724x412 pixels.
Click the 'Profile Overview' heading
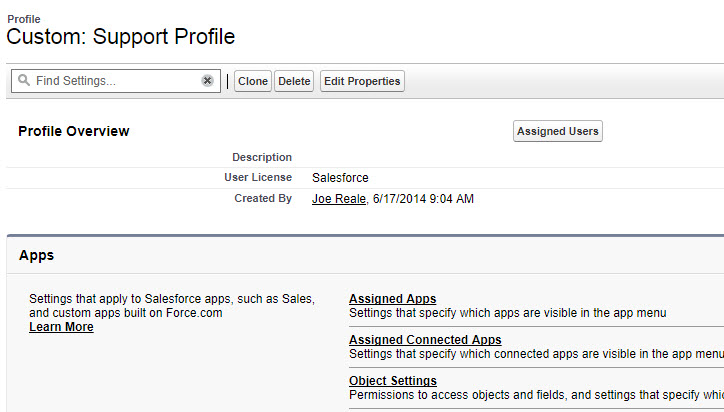(x=74, y=131)
